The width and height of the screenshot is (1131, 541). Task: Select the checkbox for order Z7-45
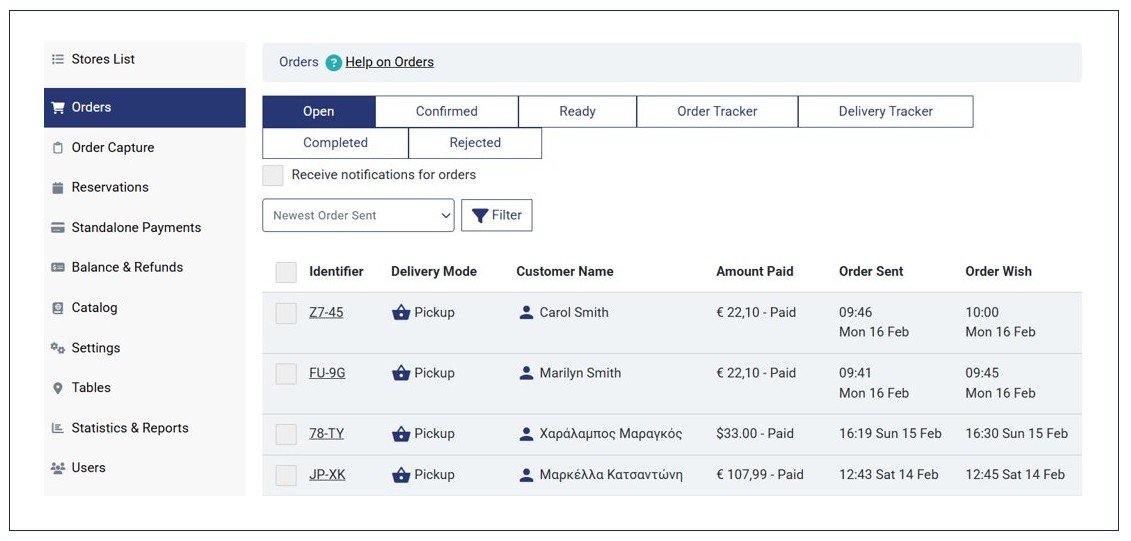[x=286, y=313]
